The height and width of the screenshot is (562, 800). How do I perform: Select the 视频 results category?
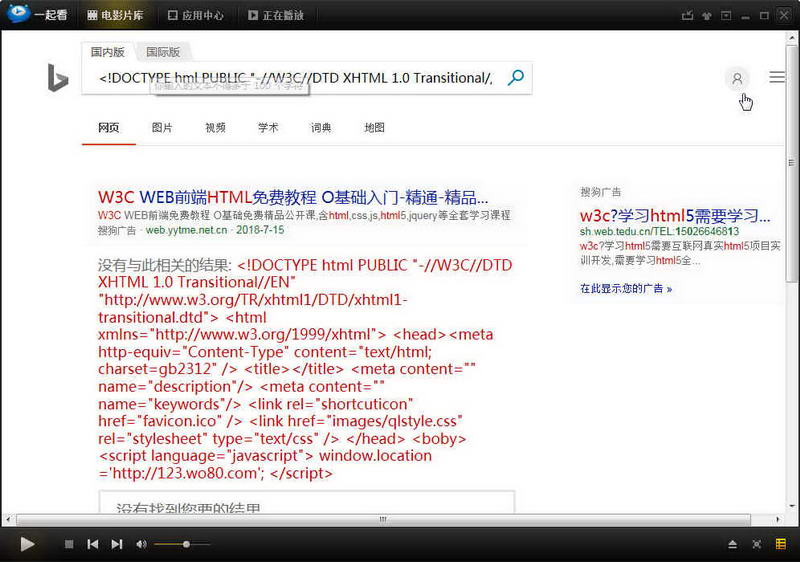[215, 127]
